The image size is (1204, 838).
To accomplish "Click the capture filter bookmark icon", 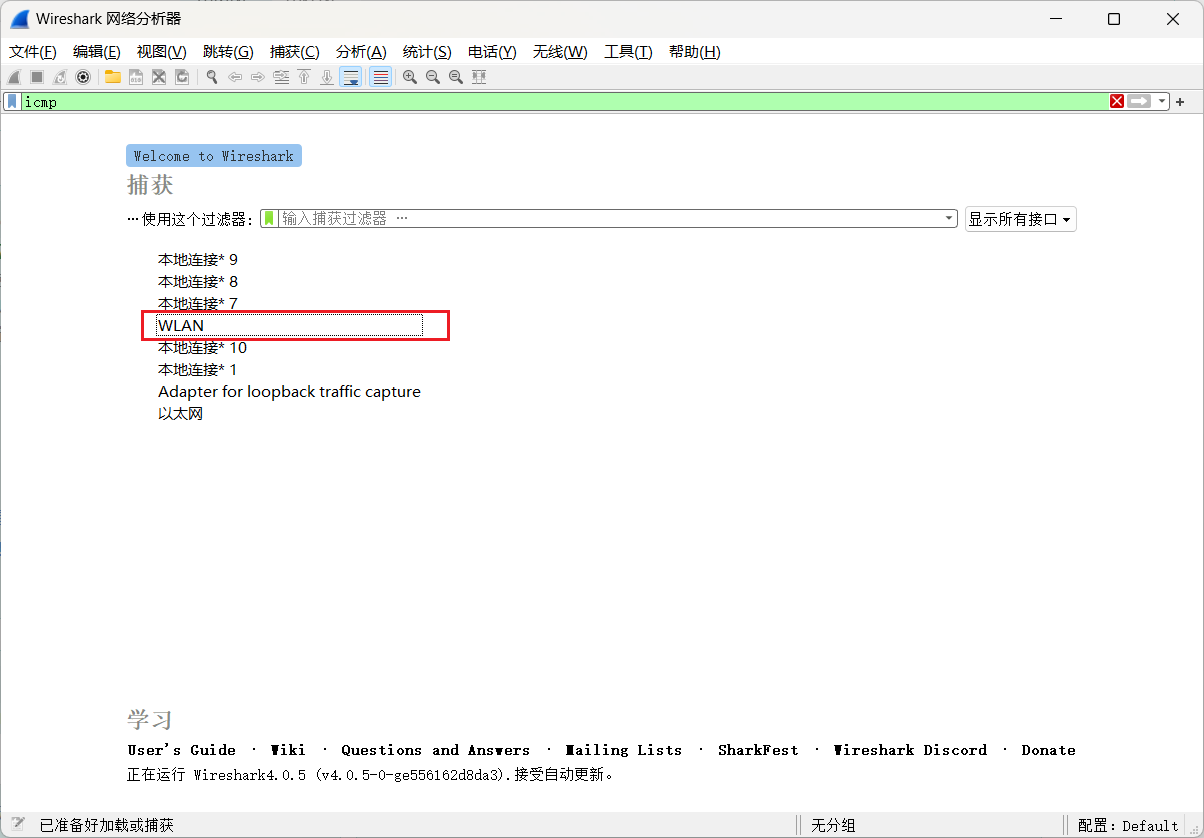I will 269,218.
